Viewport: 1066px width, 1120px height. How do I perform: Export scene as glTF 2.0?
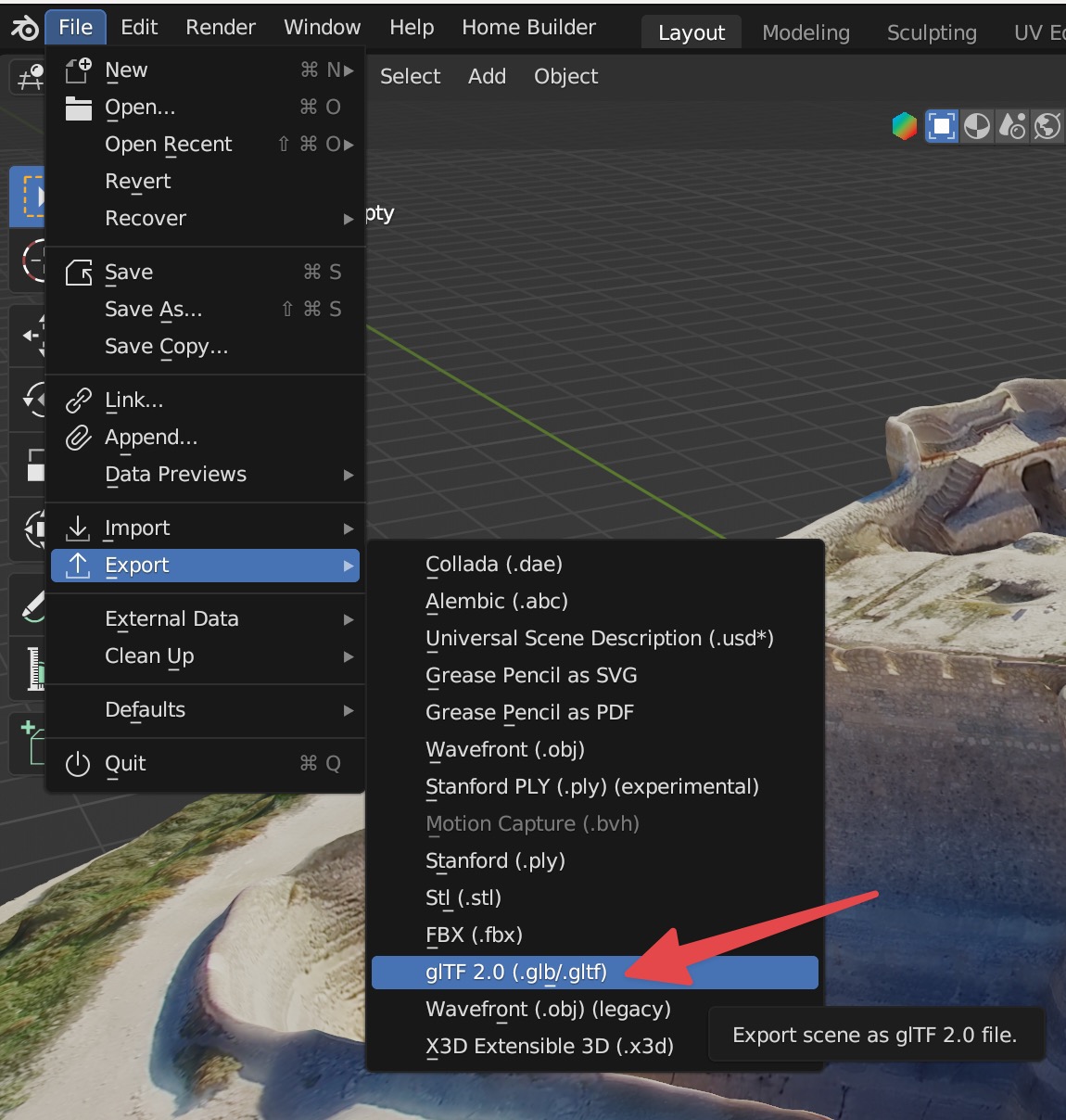[x=515, y=972]
